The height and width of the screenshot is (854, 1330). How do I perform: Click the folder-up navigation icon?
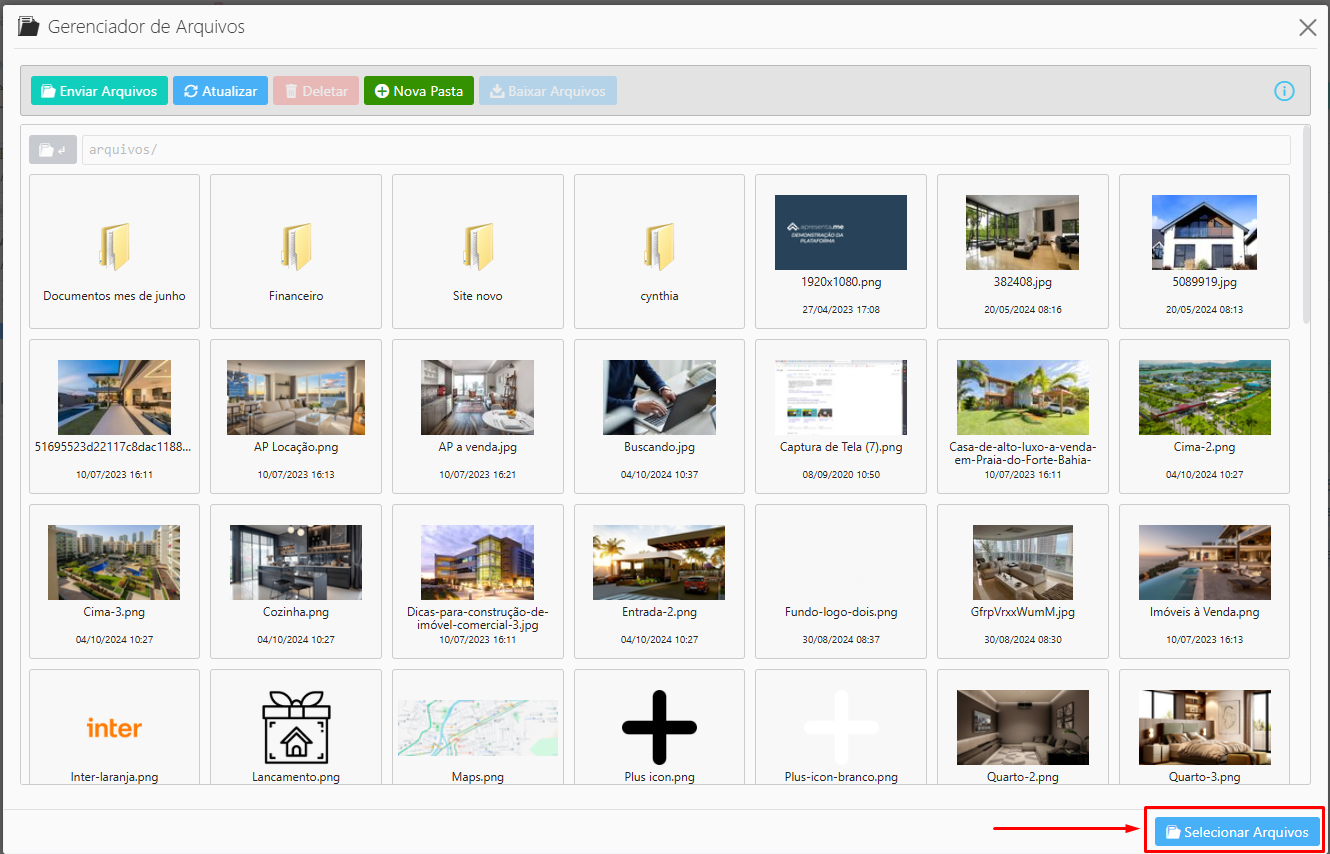coord(52,150)
